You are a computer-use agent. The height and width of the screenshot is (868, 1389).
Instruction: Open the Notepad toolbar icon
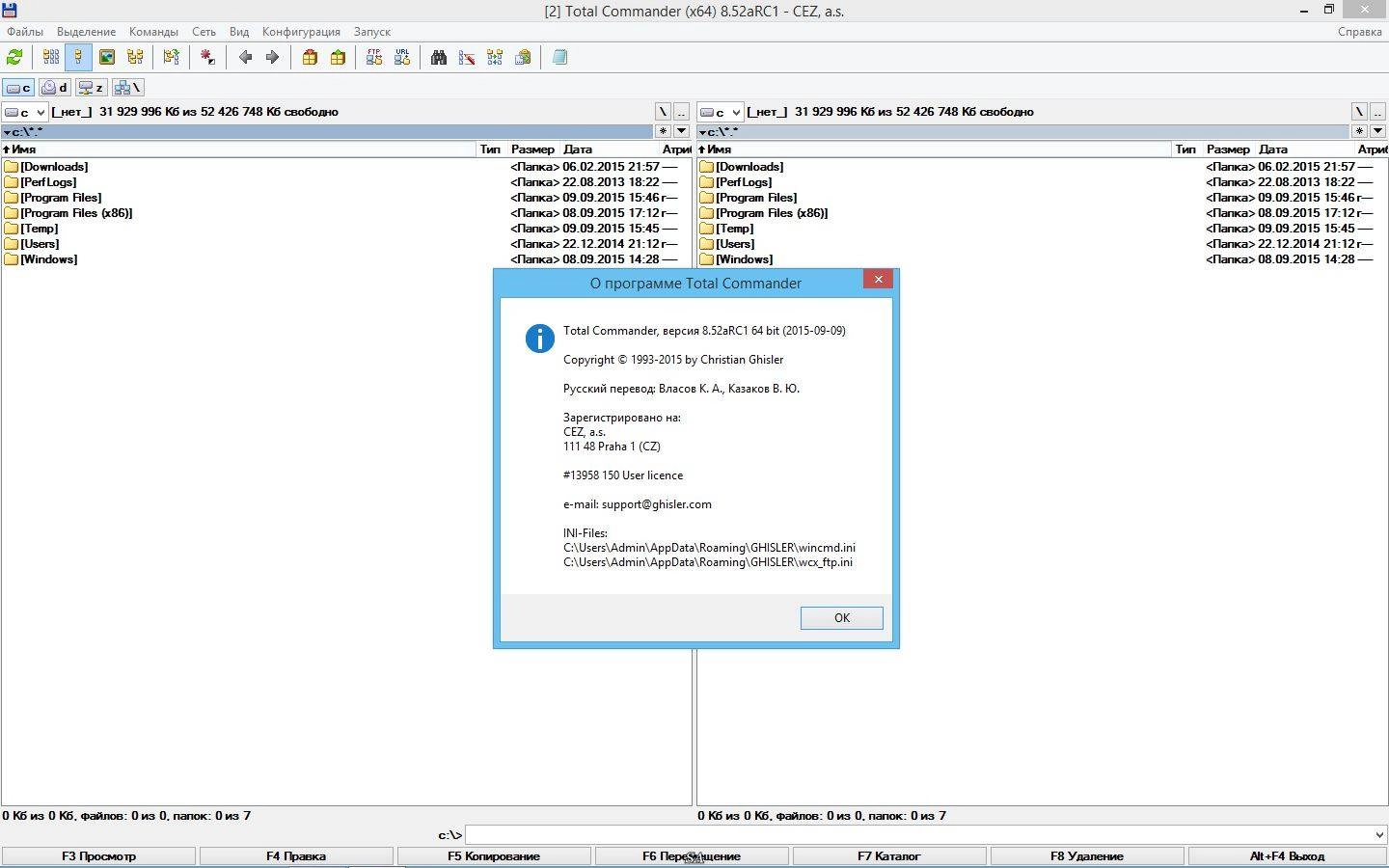(559, 58)
